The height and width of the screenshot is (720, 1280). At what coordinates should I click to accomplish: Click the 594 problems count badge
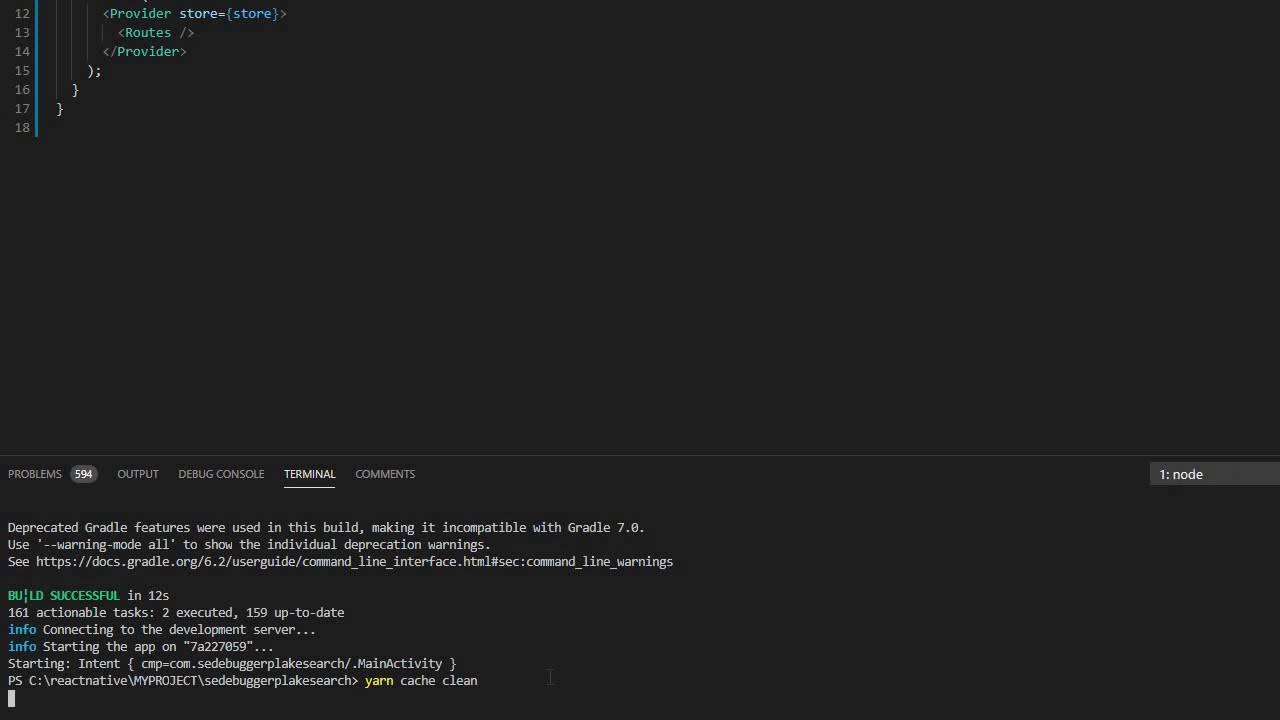point(83,474)
